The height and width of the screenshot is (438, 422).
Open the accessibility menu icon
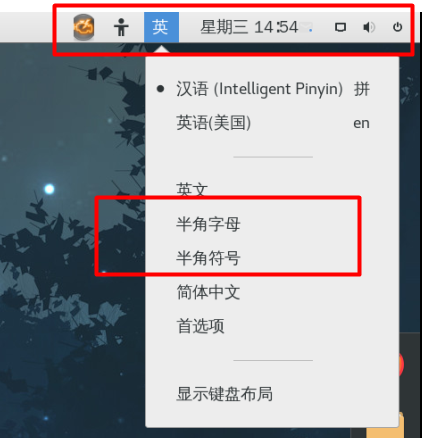(121, 27)
